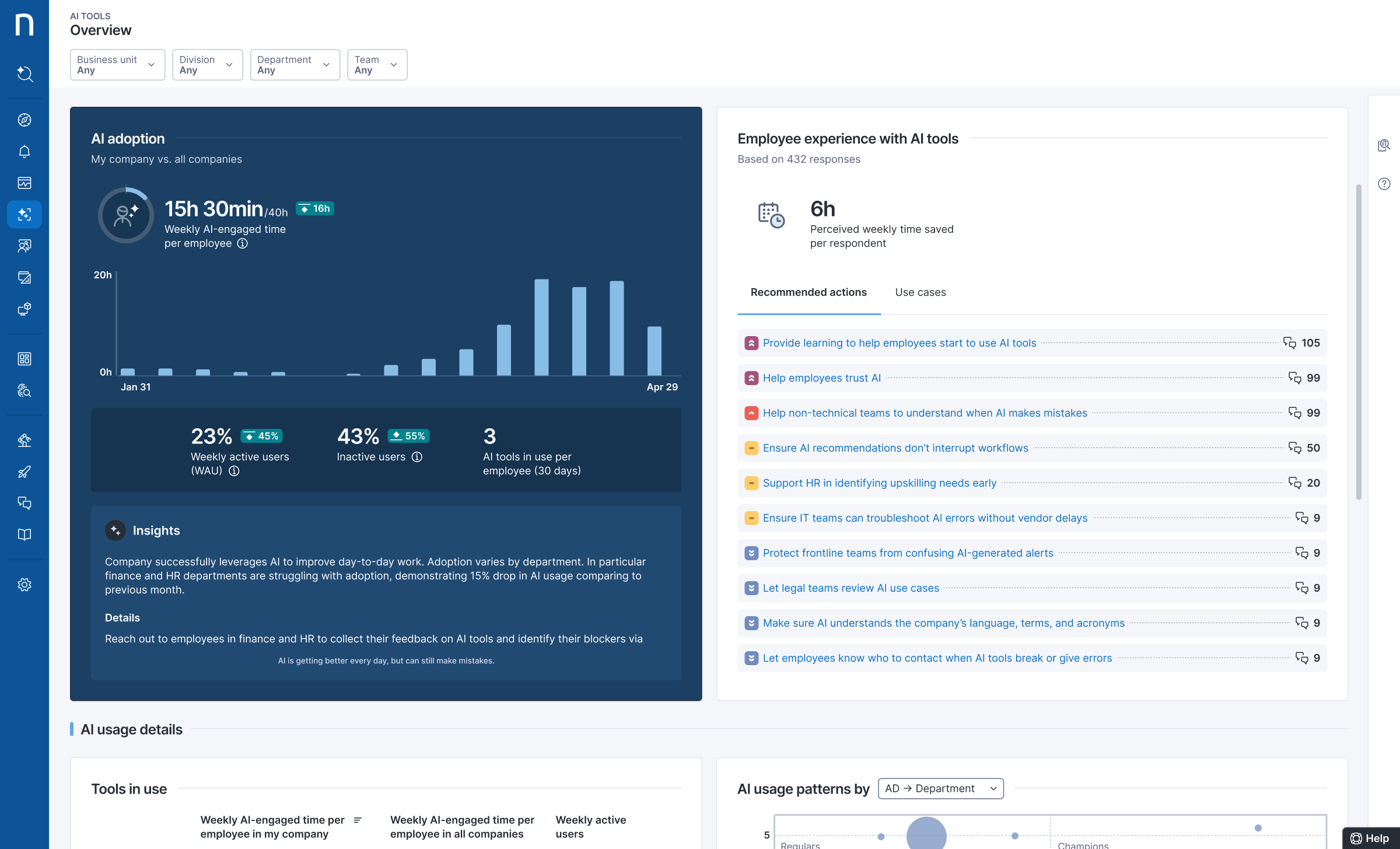Open the Department filter dropdown
Image resolution: width=1400 pixels, height=849 pixels.
tap(295, 65)
